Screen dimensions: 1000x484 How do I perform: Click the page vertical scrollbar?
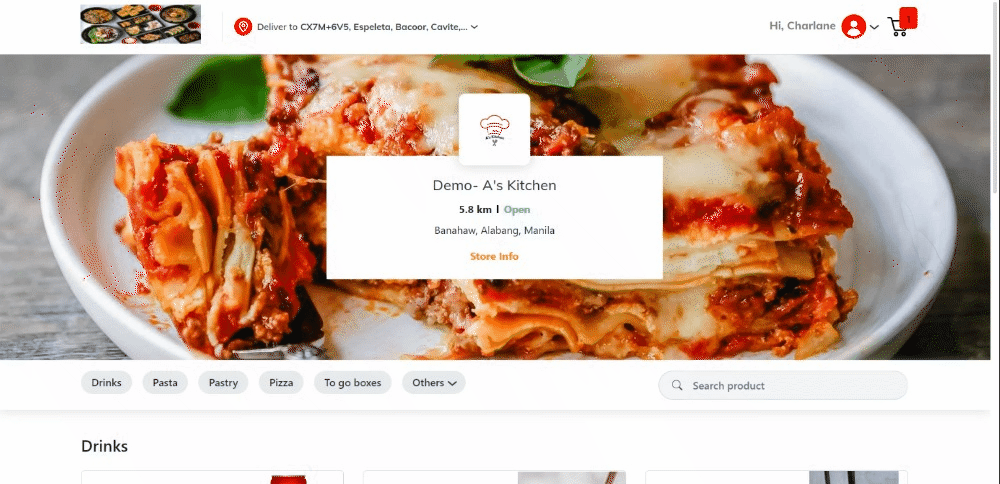tap(996, 96)
